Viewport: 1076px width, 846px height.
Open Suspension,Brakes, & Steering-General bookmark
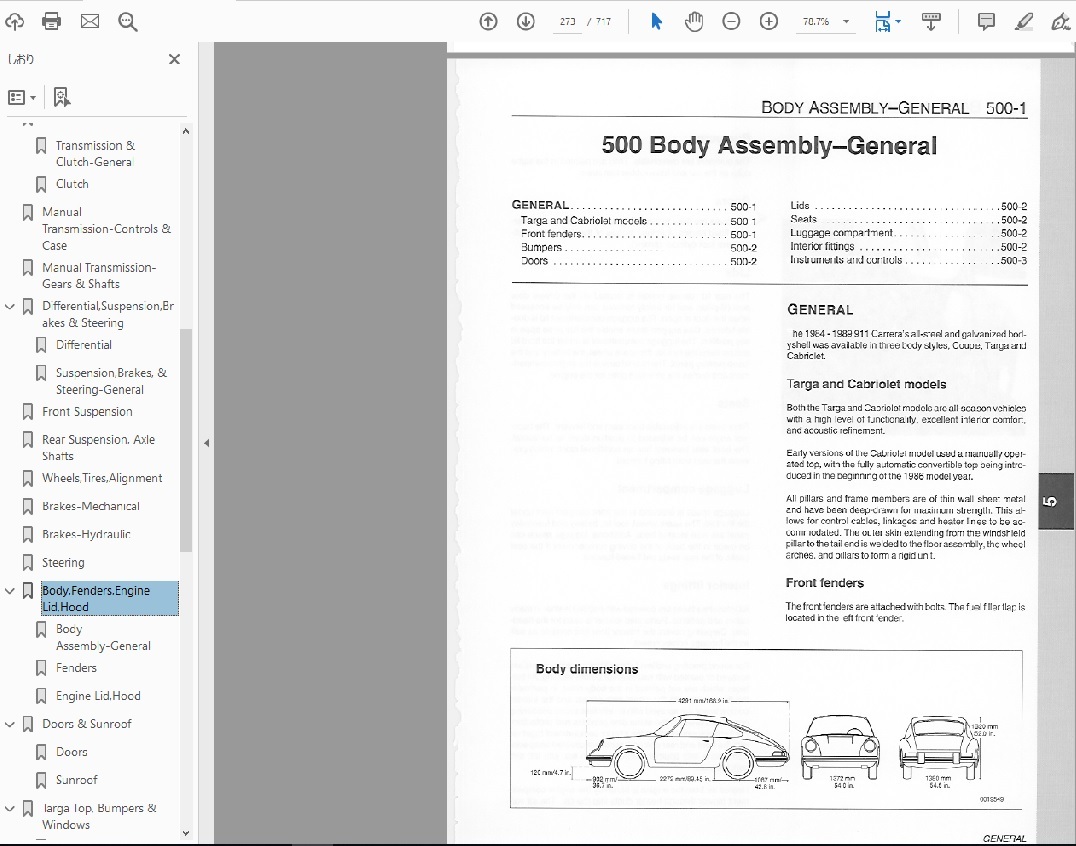111,381
